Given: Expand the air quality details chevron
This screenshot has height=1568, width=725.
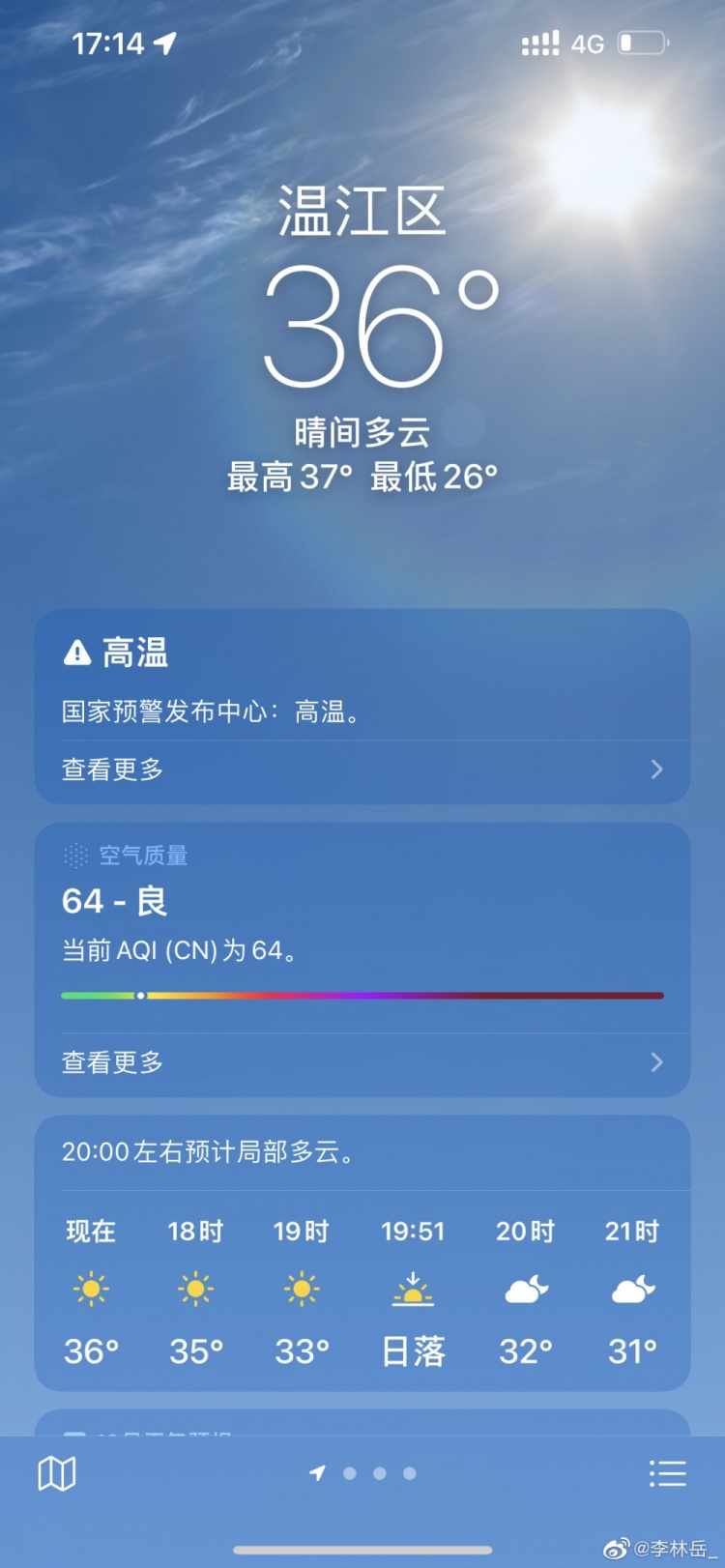Looking at the screenshot, I should (657, 1062).
